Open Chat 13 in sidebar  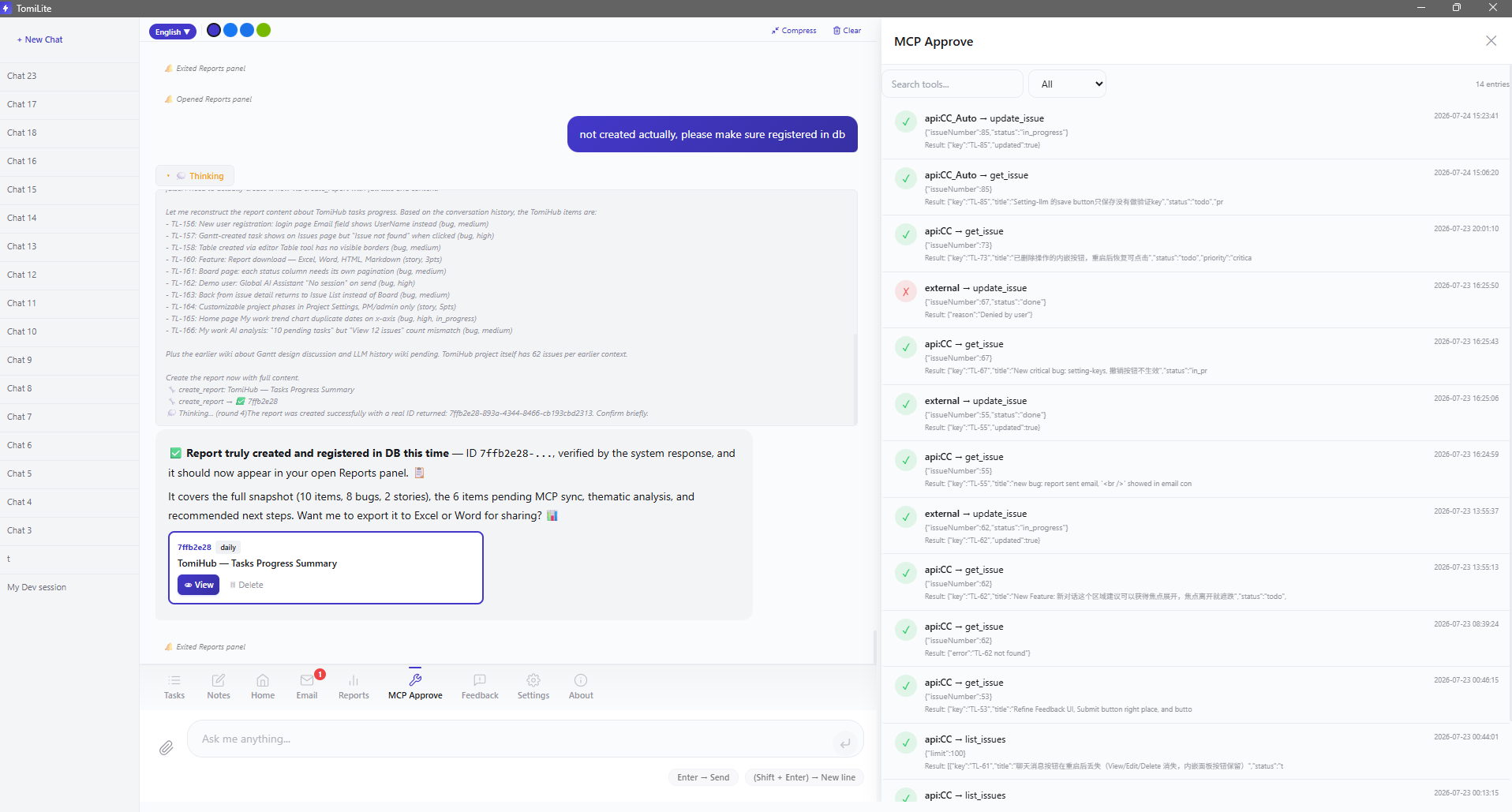[69, 246]
